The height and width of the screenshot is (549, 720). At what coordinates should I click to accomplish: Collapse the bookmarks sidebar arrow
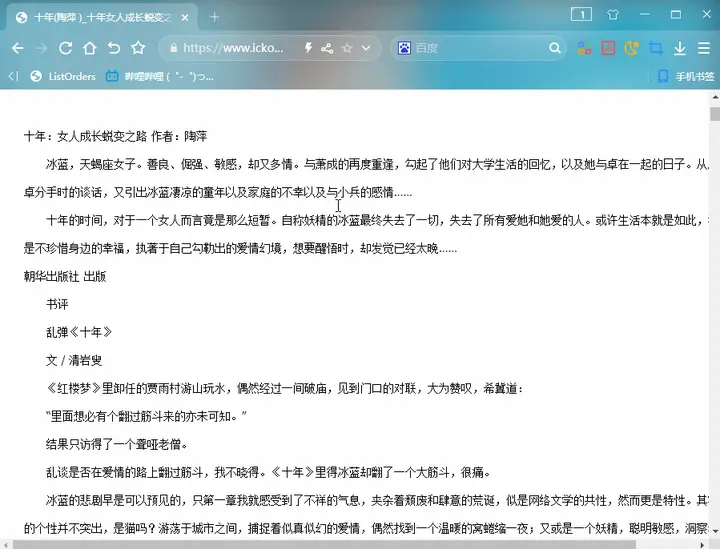click(14, 76)
